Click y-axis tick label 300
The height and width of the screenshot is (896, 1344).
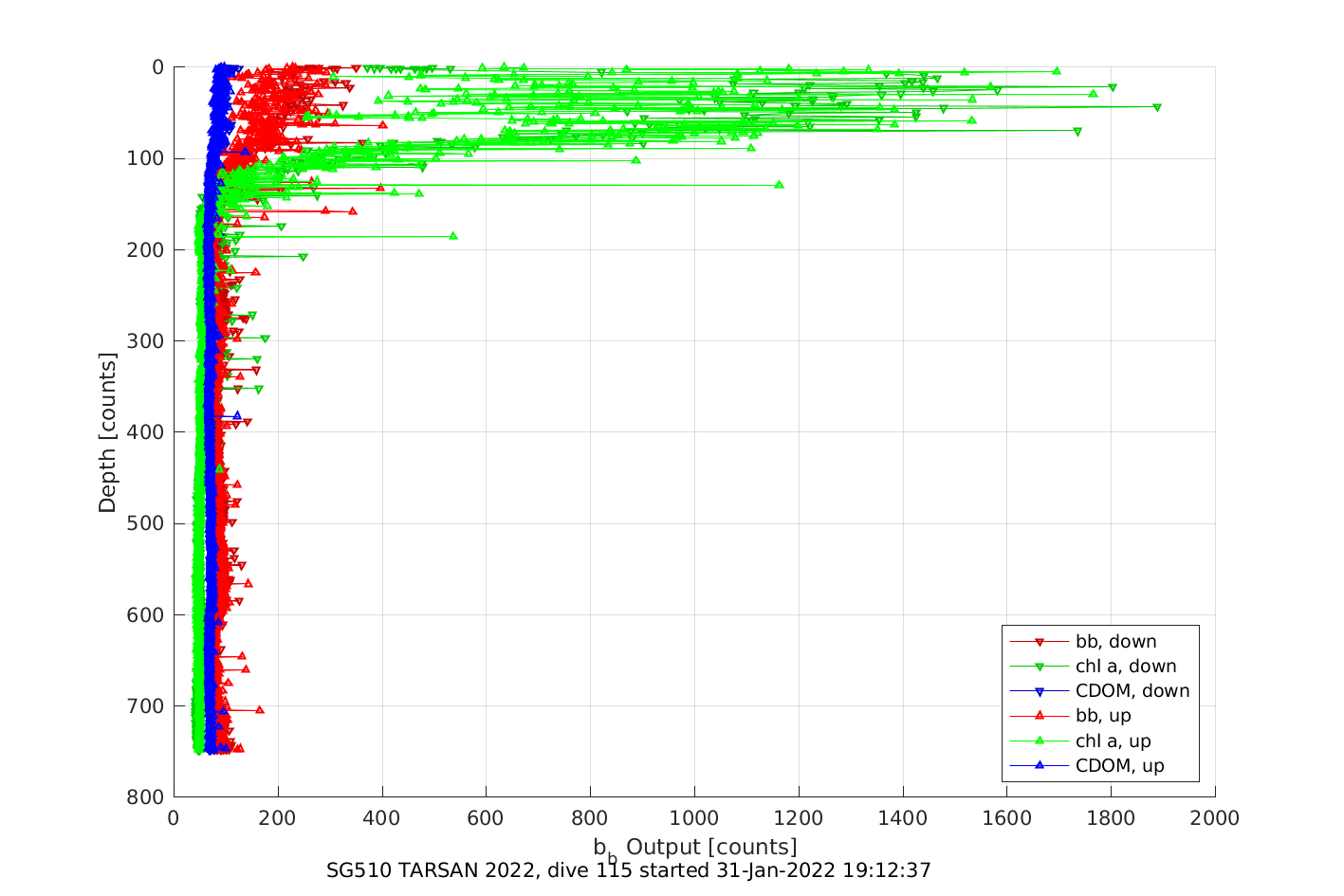coord(146,341)
